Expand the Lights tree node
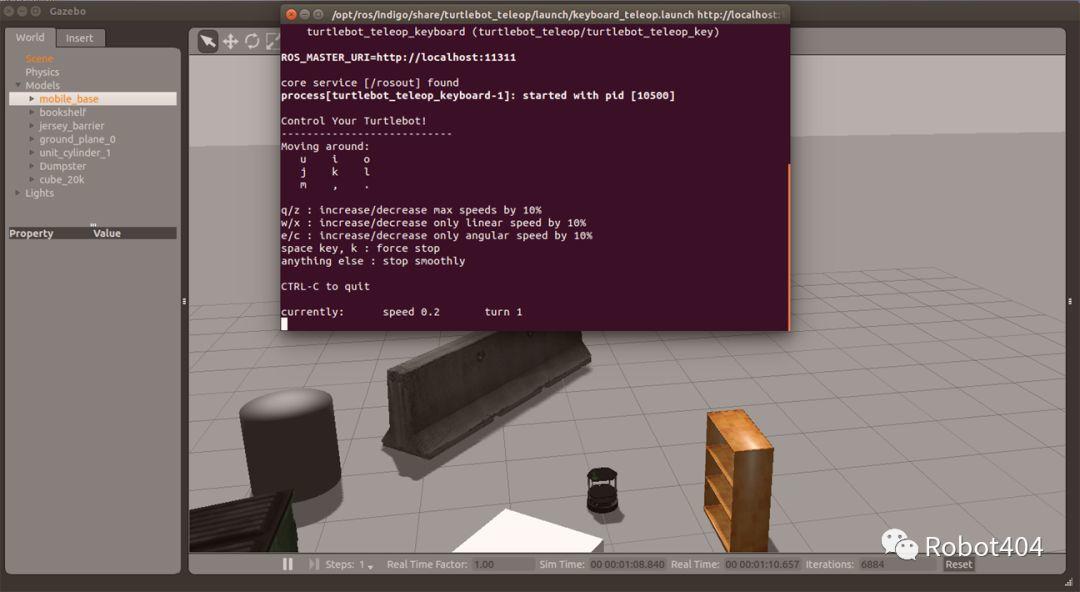This screenshot has height=592, width=1080. click(18, 192)
